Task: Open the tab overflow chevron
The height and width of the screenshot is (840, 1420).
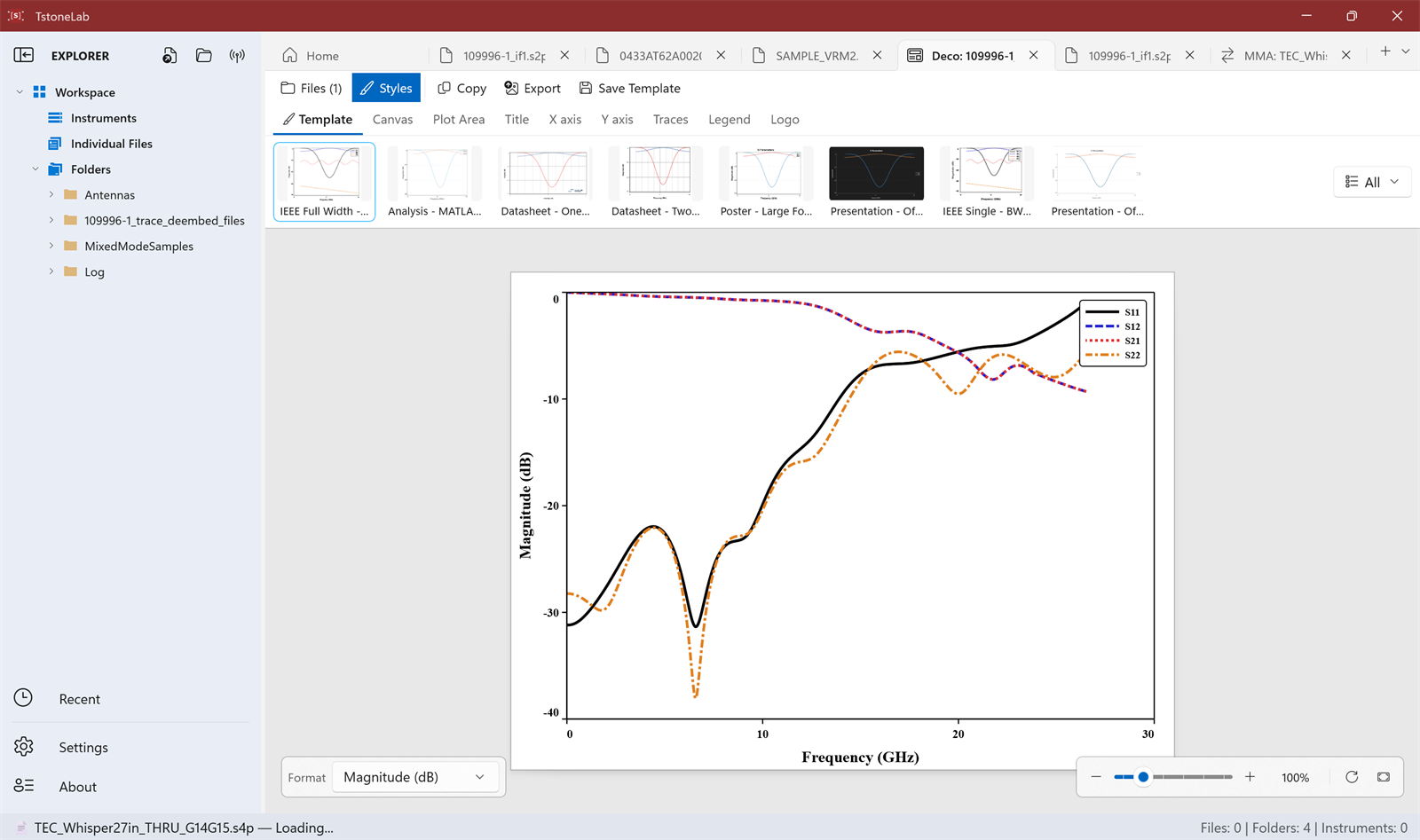Action: (x=1406, y=51)
